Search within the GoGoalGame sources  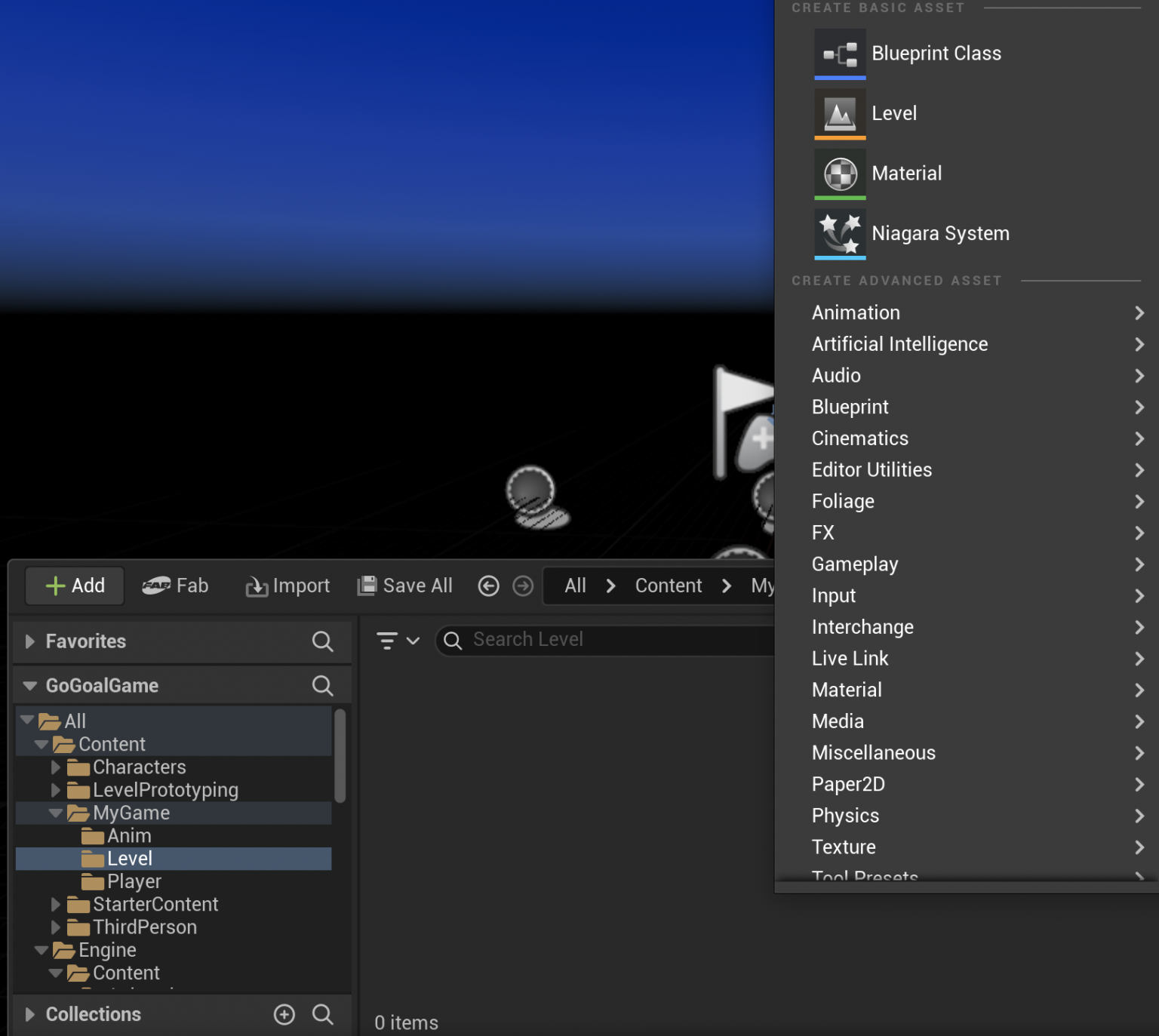click(323, 685)
